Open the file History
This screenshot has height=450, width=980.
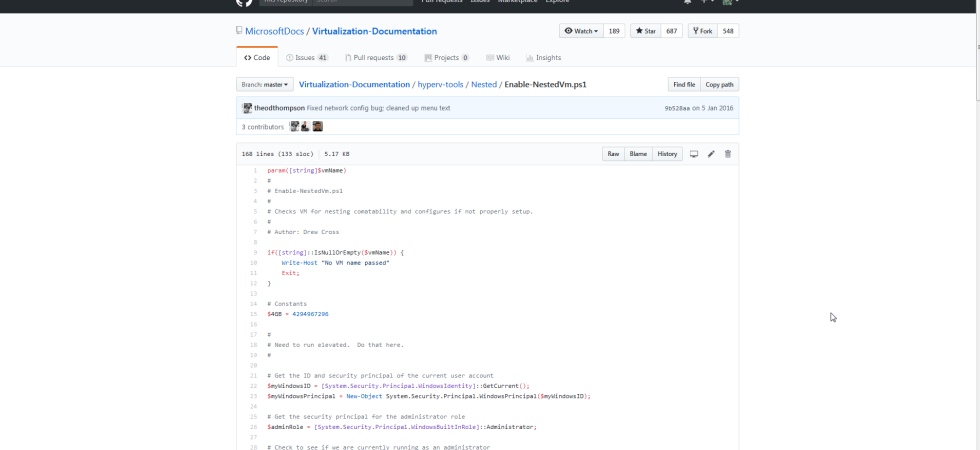click(667, 154)
